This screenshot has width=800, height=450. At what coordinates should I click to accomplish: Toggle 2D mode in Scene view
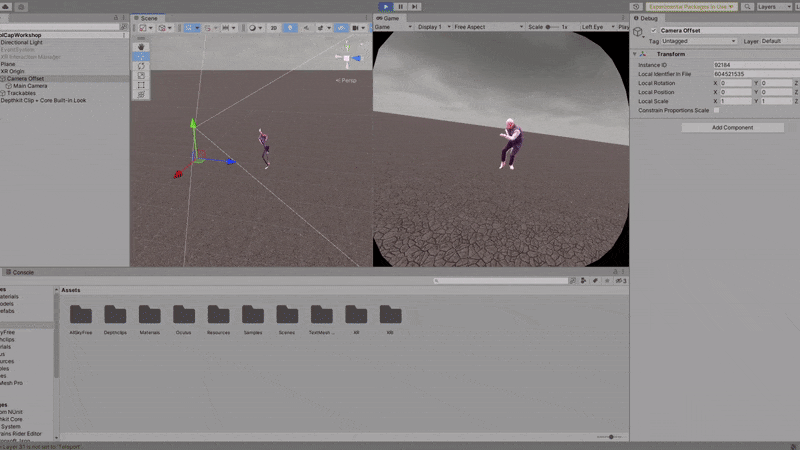(x=274, y=28)
